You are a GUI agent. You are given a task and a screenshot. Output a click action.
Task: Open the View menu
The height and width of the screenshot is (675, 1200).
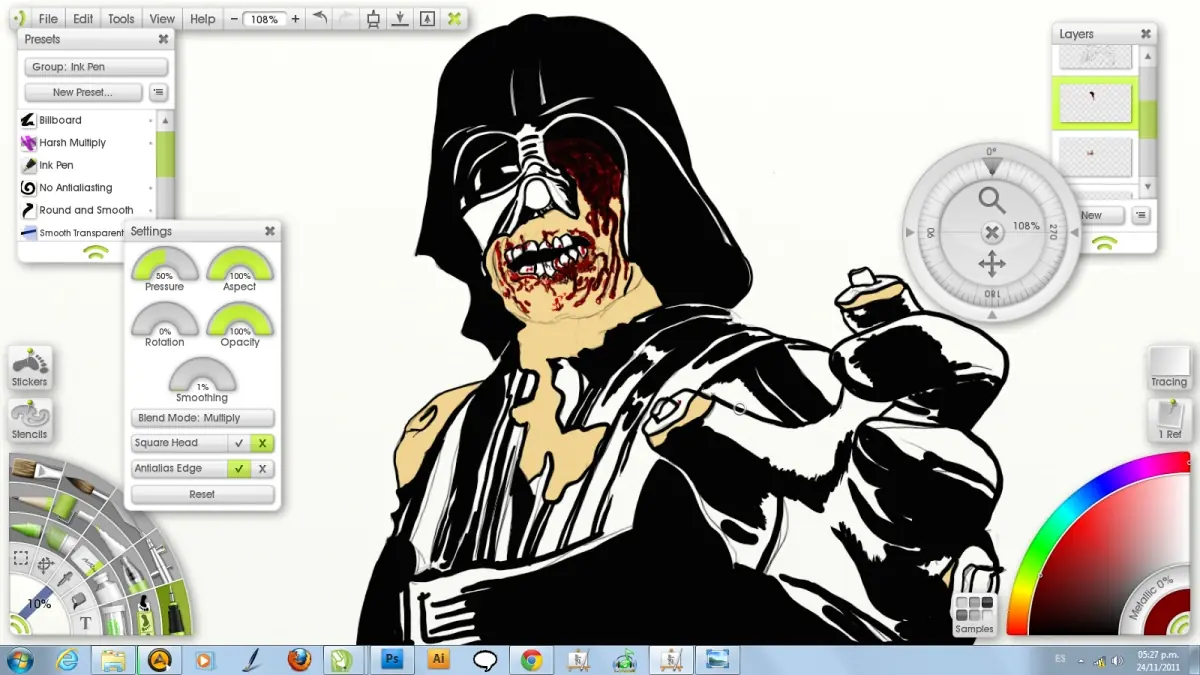tap(162, 19)
